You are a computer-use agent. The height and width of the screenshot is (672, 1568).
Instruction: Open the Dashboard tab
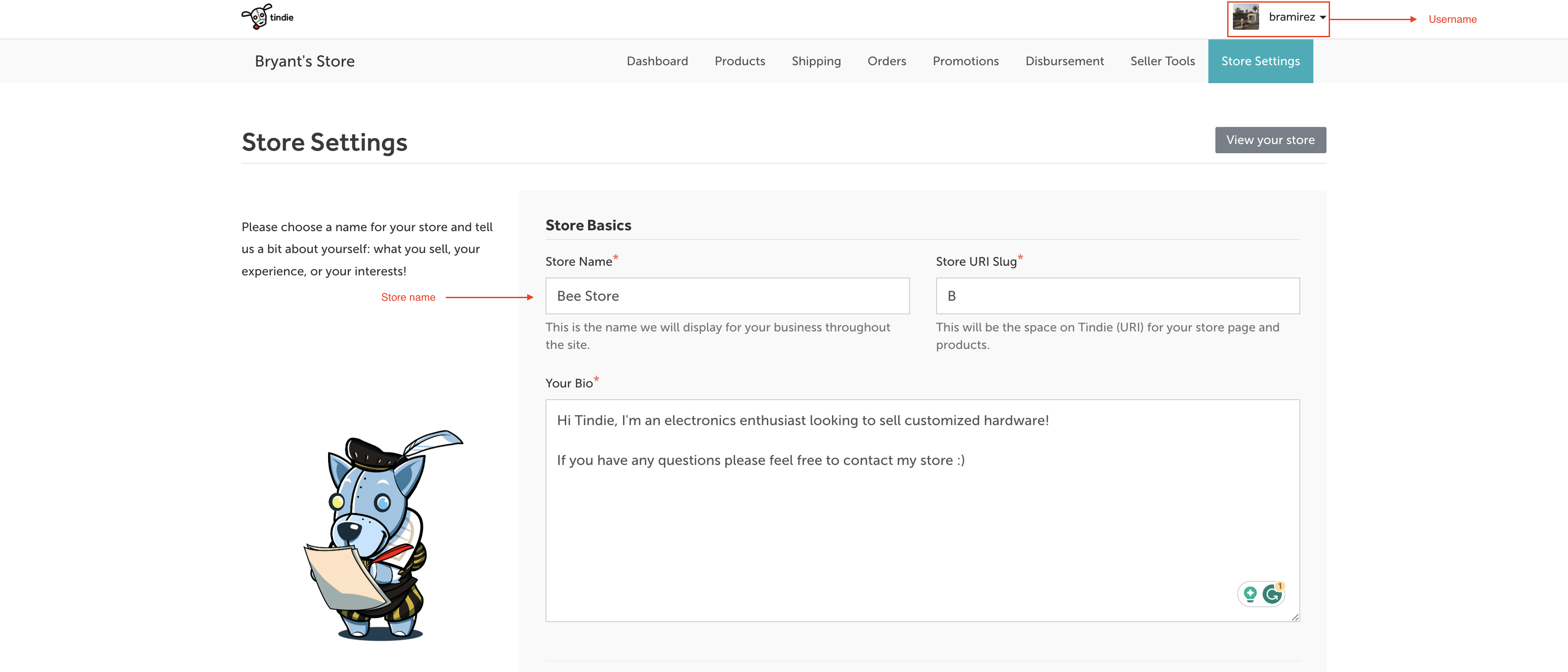(657, 61)
